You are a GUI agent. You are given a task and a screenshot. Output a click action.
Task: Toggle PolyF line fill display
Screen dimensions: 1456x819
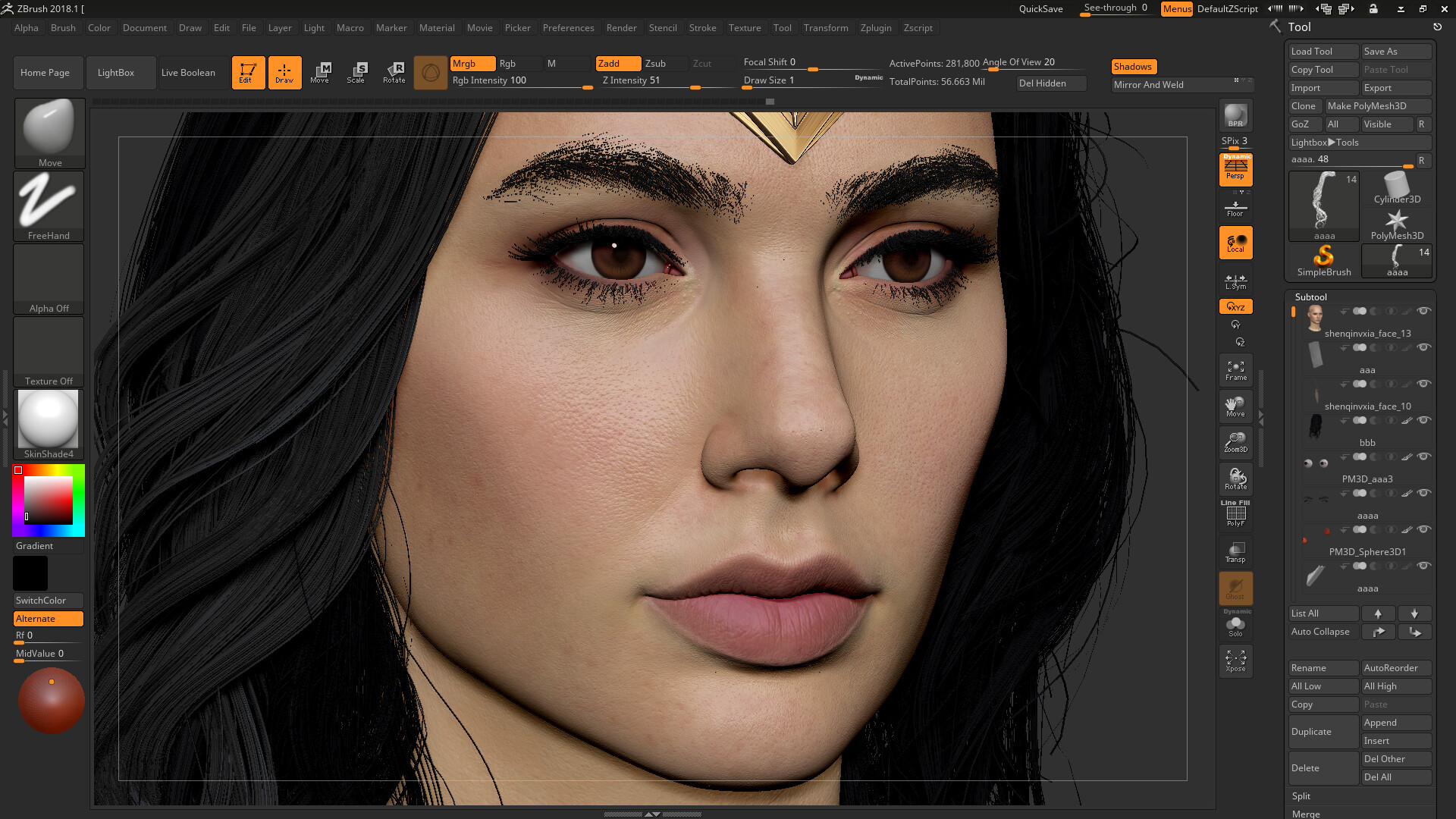[1235, 514]
